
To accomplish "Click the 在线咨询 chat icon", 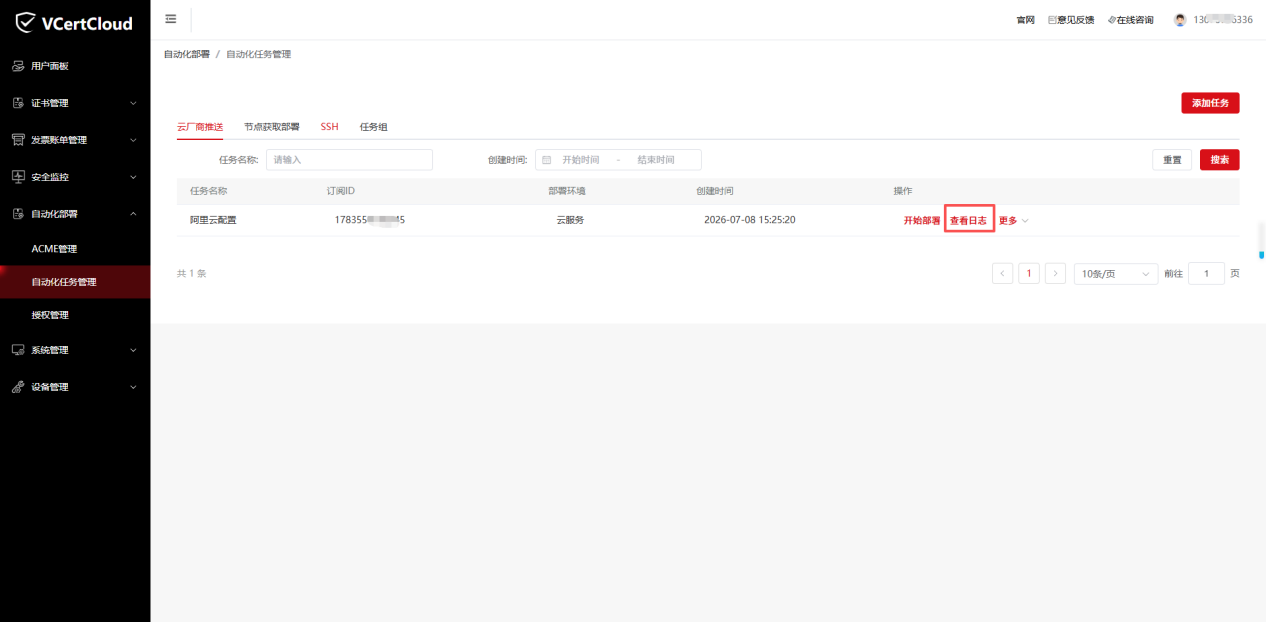I will click(x=1111, y=20).
